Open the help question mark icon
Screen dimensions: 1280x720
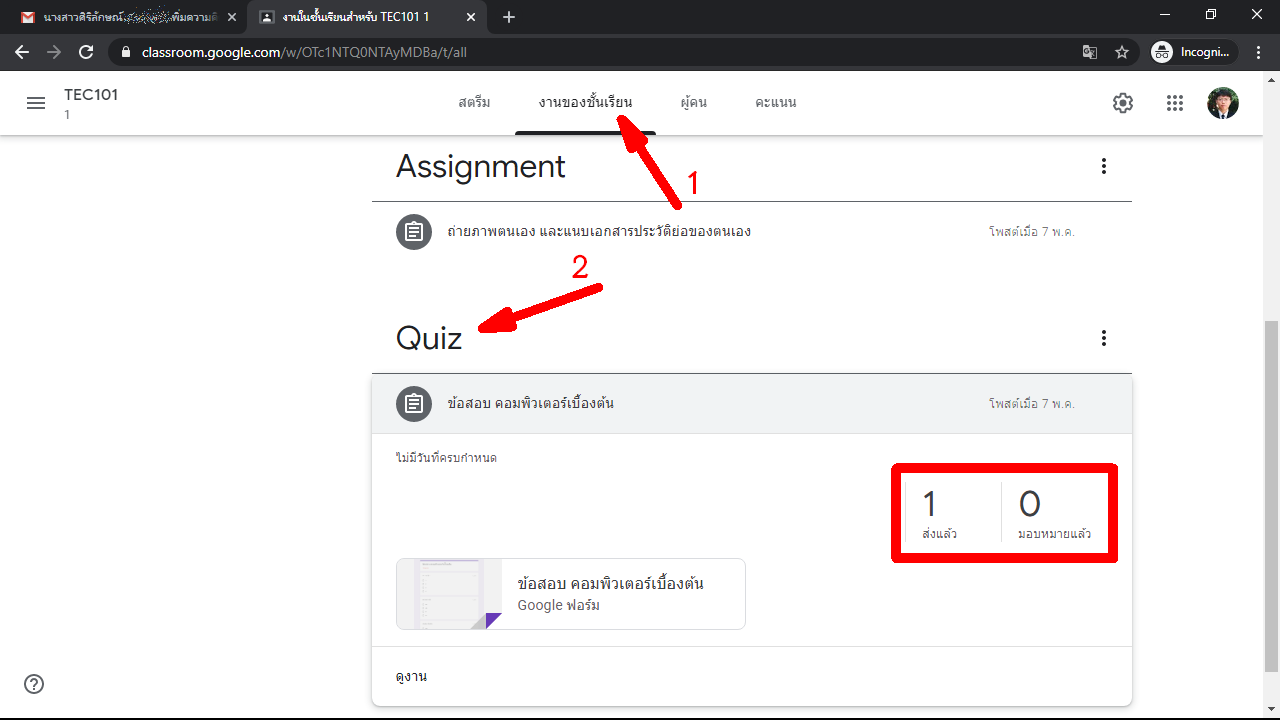pyautogui.click(x=34, y=684)
